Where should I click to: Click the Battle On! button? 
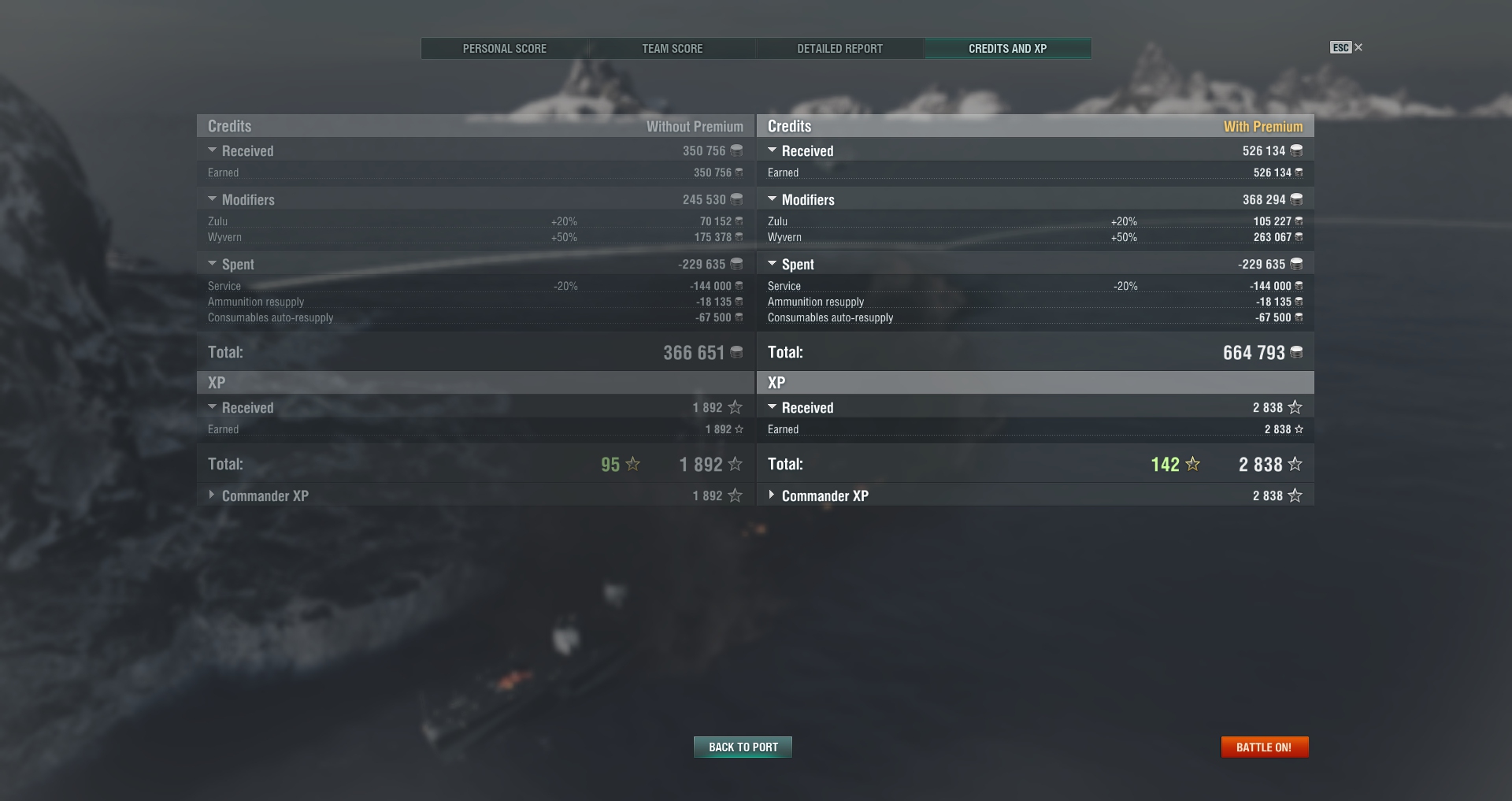(x=1265, y=747)
